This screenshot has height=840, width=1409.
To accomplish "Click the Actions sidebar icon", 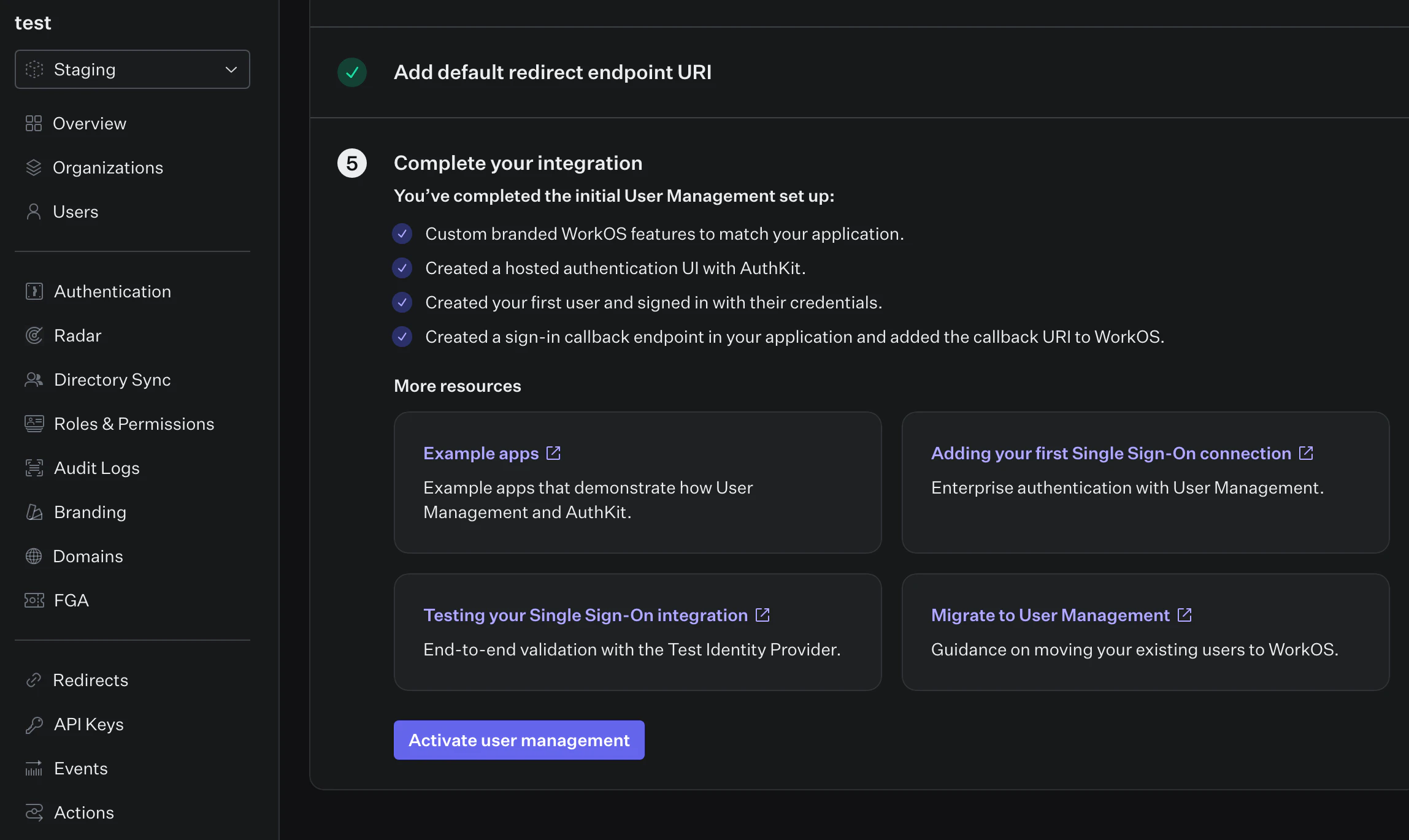I will coord(34,812).
